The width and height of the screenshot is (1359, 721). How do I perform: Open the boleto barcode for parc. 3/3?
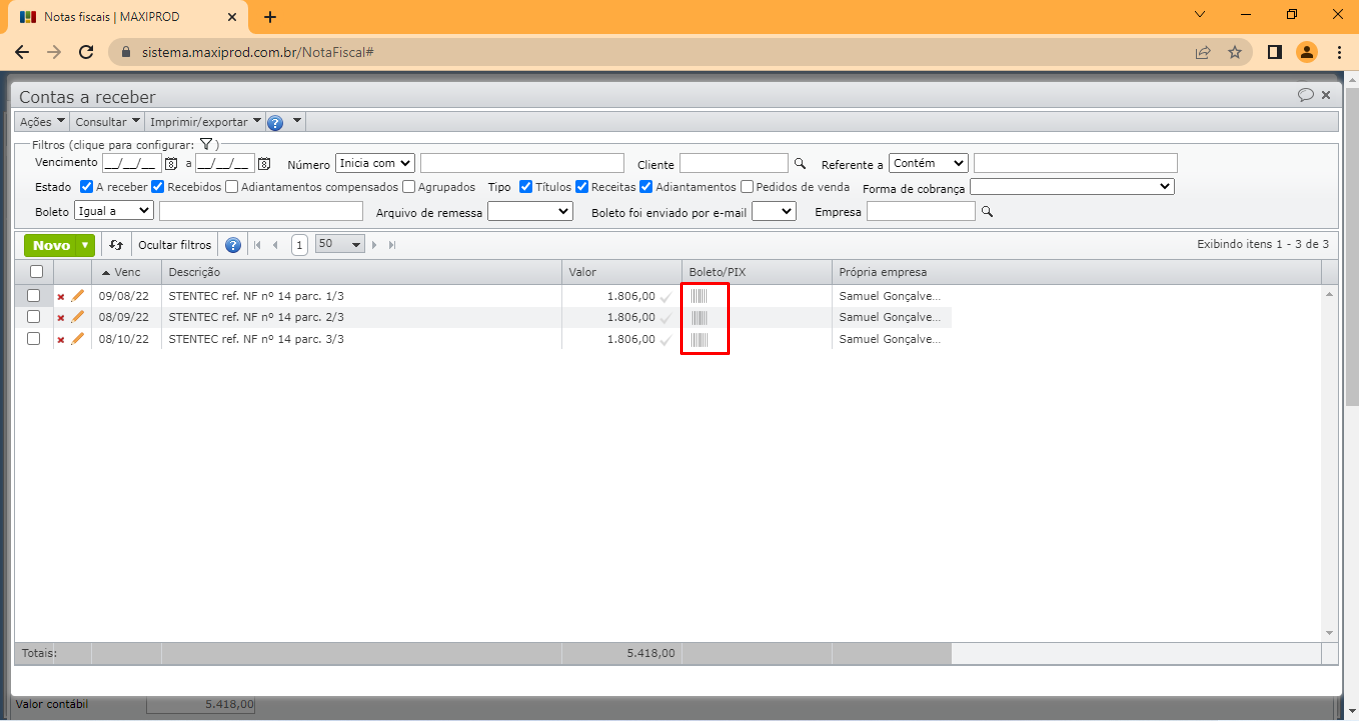699,340
